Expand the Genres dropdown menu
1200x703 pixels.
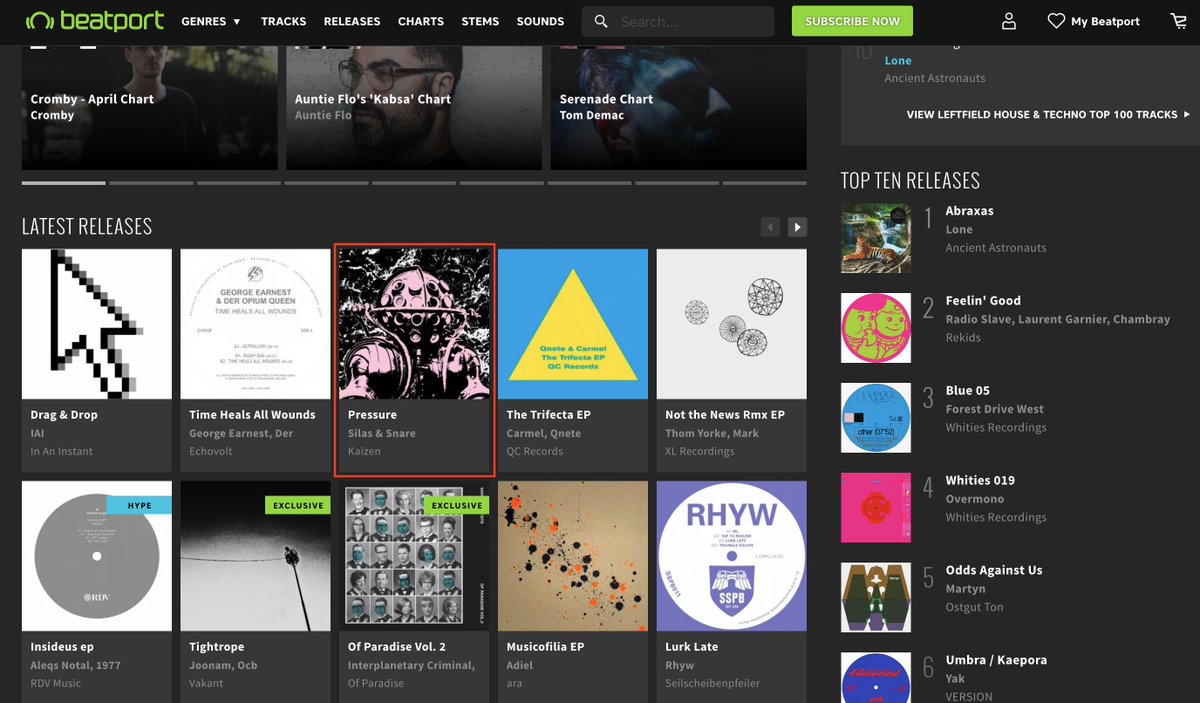tap(211, 21)
